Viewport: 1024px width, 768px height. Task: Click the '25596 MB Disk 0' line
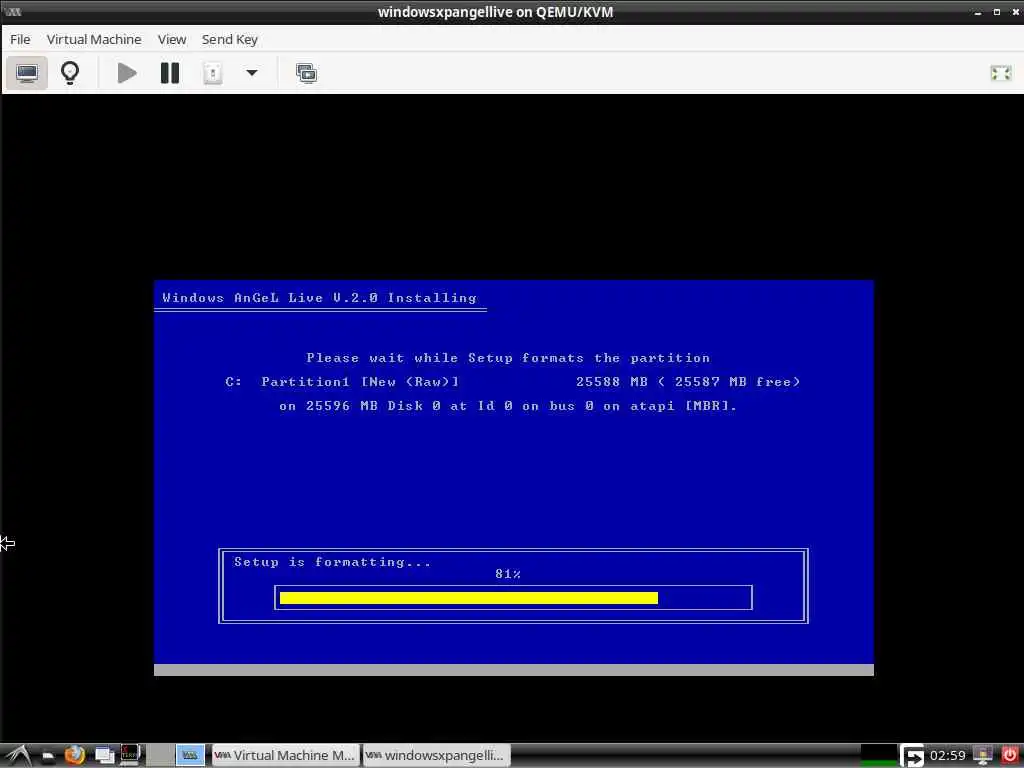pos(508,406)
